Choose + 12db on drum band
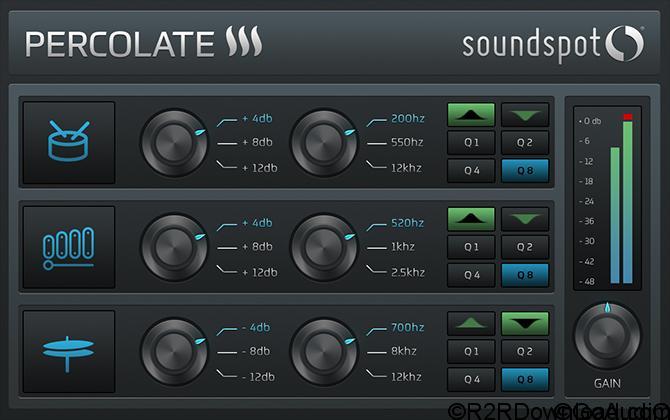Viewport: 670px width, 420px height. [x=260, y=168]
